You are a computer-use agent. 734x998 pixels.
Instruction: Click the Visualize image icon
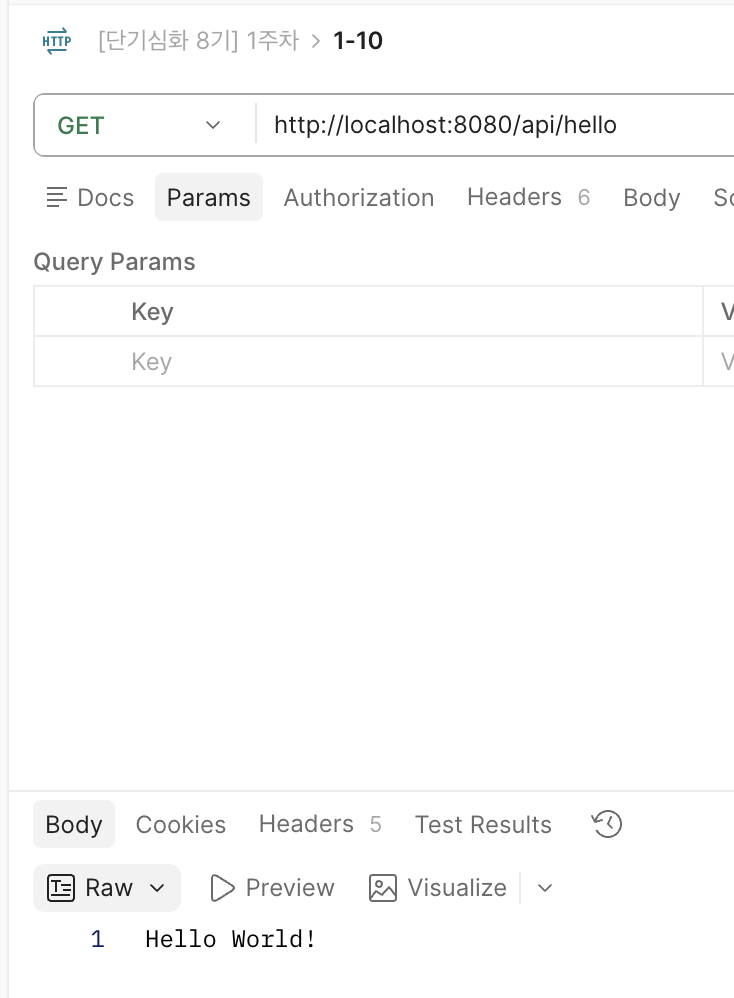(383, 888)
